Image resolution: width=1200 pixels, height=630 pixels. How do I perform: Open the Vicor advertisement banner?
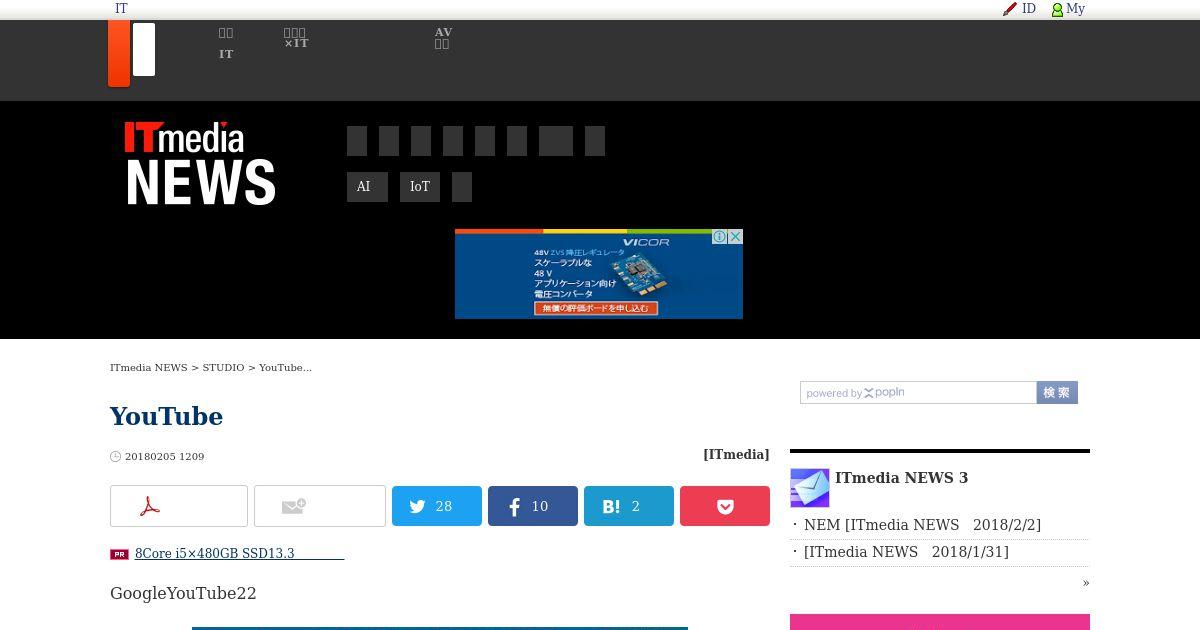(x=598, y=274)
